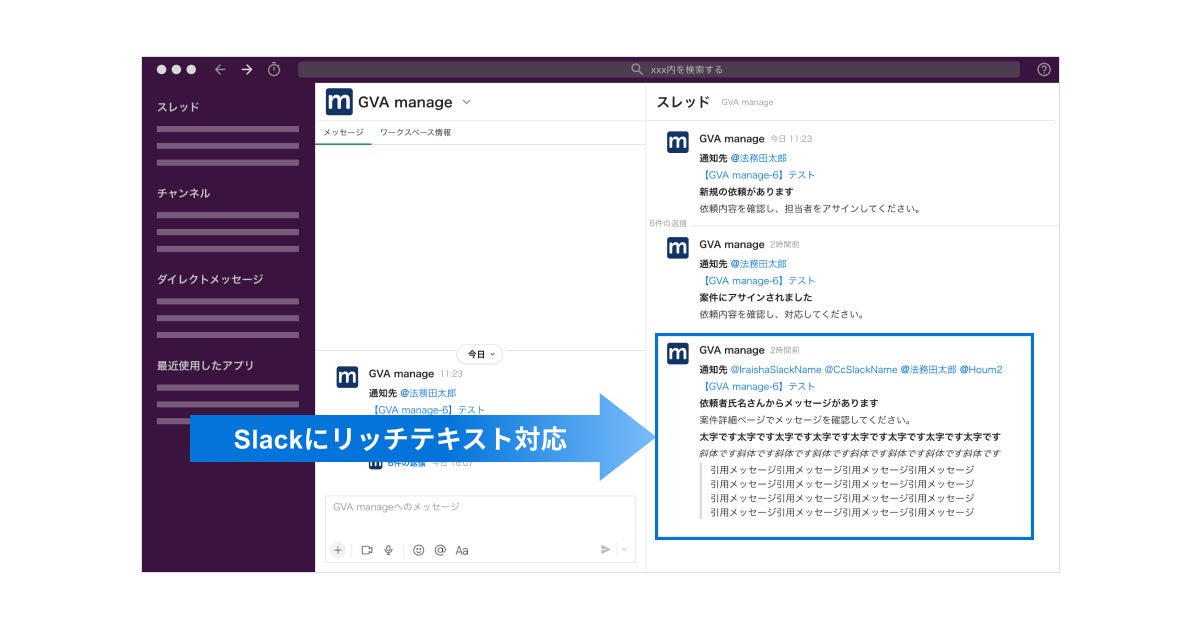The width and height of the screenshot is (1200, 630).
Task: Click 今日 11:23 timestamp in thread panel
Action: (x=791, y=139)
